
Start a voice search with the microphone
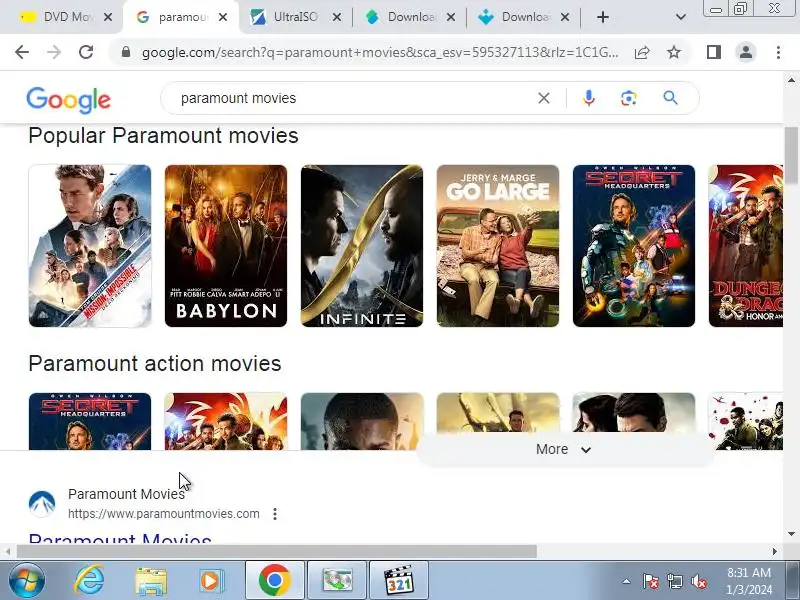point(589,98)
